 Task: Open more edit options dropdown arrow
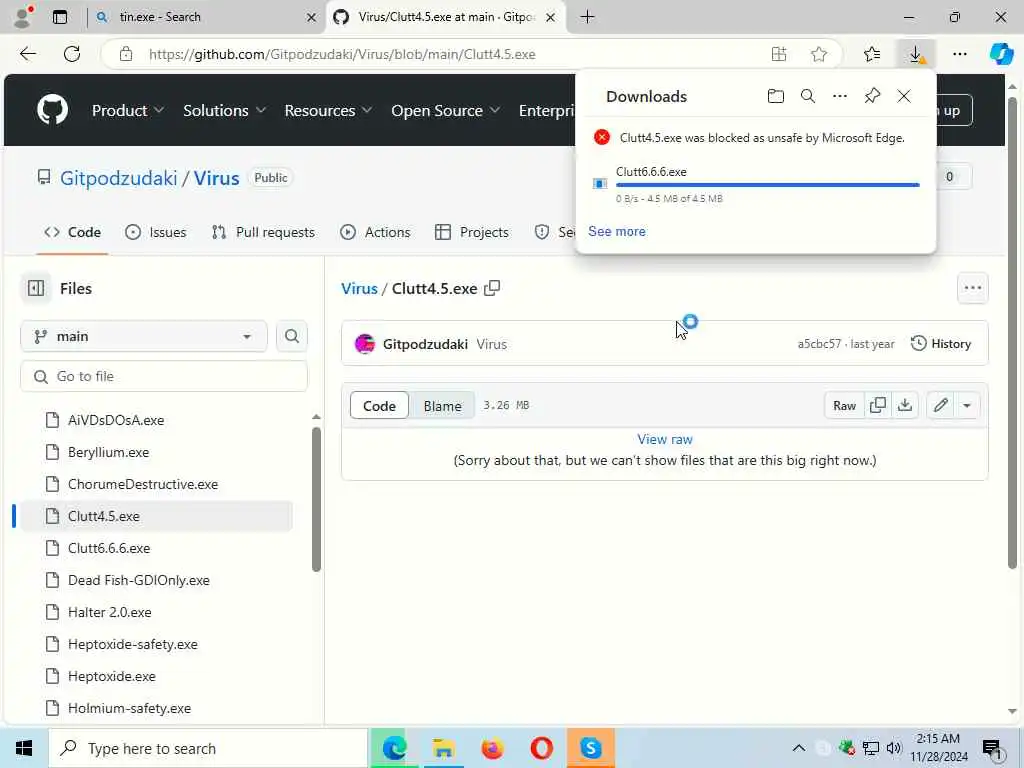(x=967, y=406)
